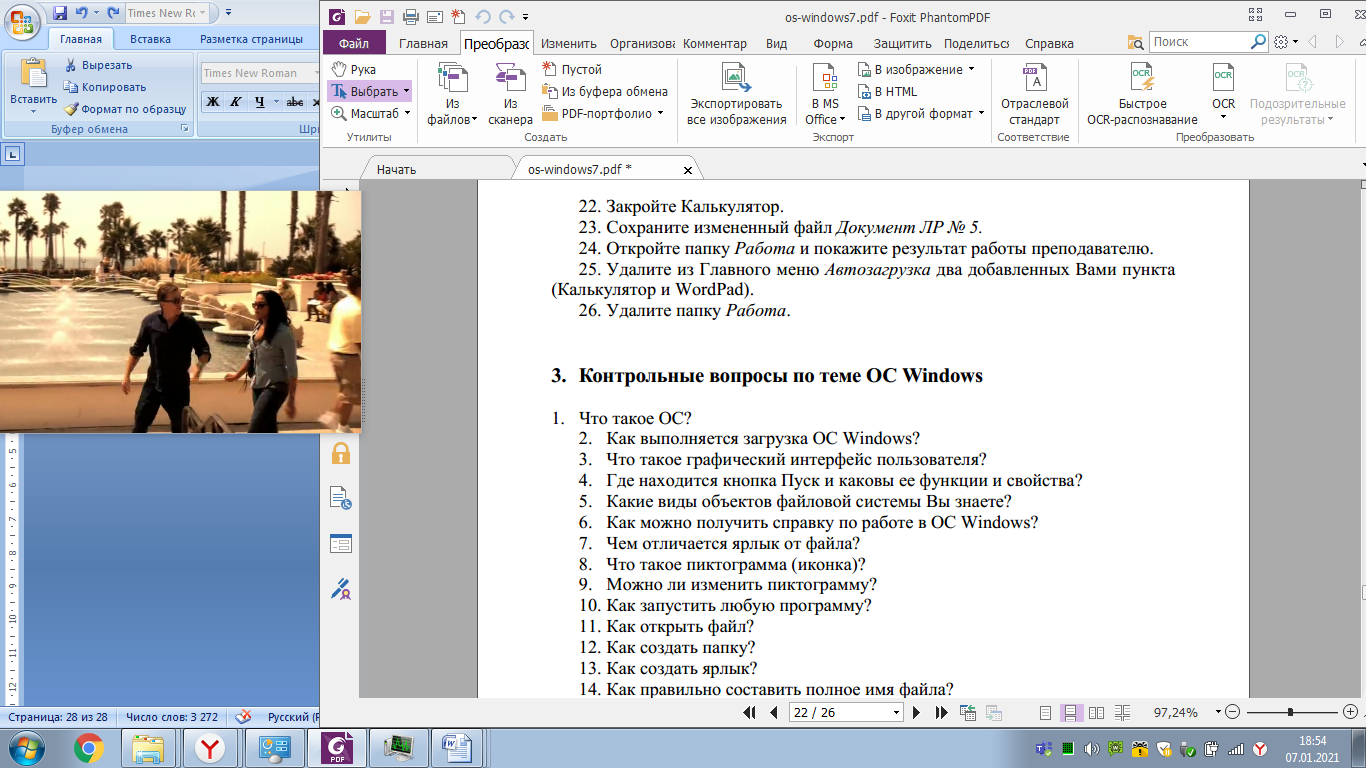
Task: Expand the Zoom (Масштаб) dropdown
Action: coord(408,113)
